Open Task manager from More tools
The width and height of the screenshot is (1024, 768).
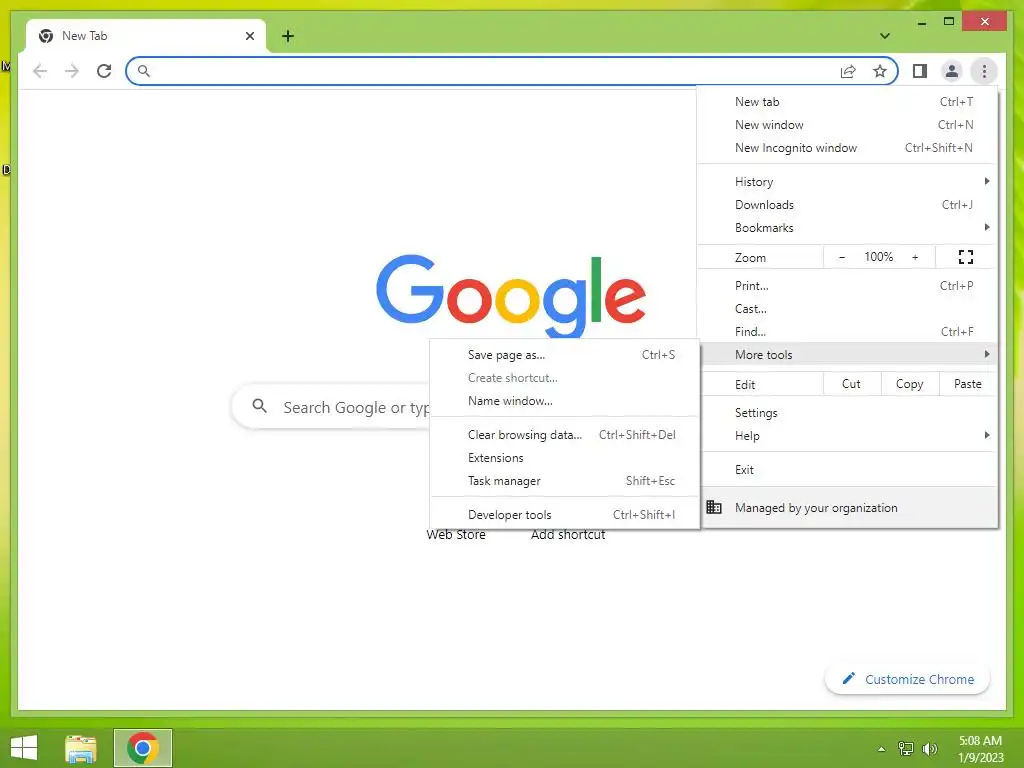(x=564, y=480)
